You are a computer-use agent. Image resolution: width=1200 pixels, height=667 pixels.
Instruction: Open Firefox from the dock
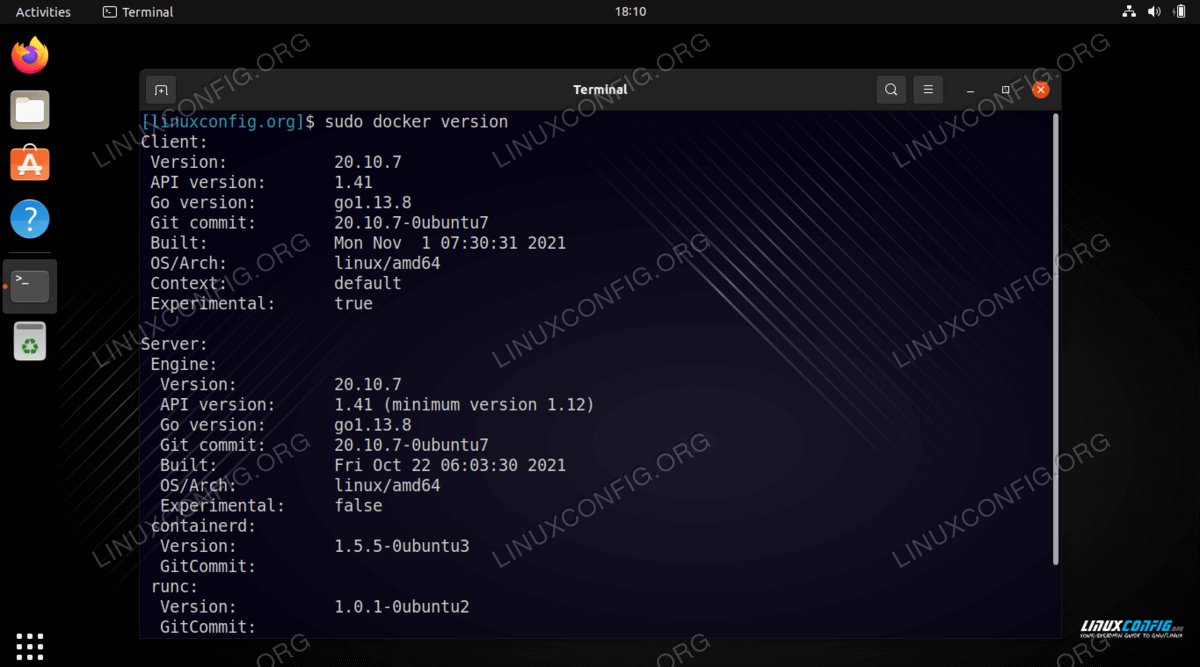30,55
